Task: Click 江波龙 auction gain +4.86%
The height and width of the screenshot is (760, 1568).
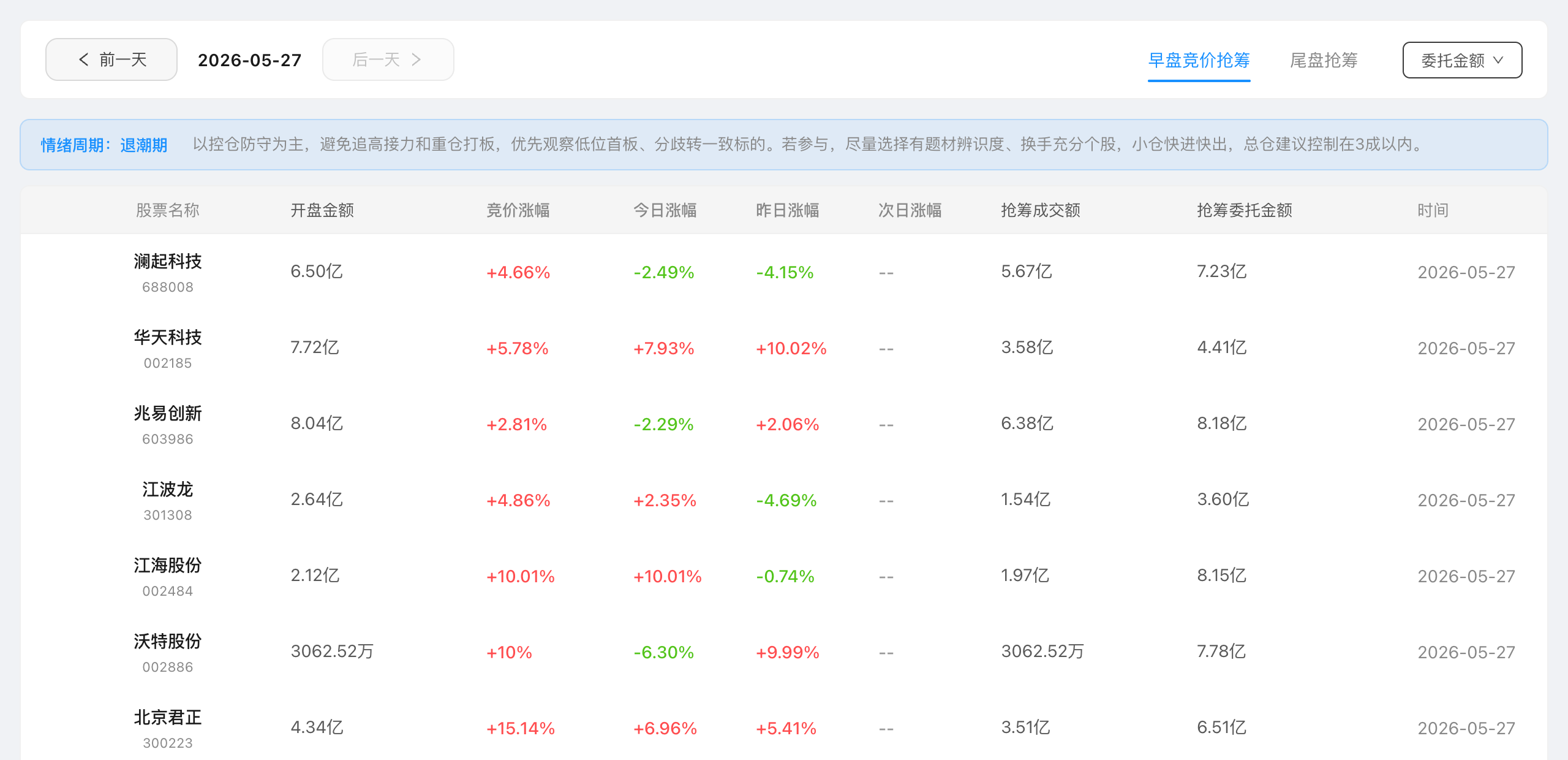Action: tap(518, 500)
